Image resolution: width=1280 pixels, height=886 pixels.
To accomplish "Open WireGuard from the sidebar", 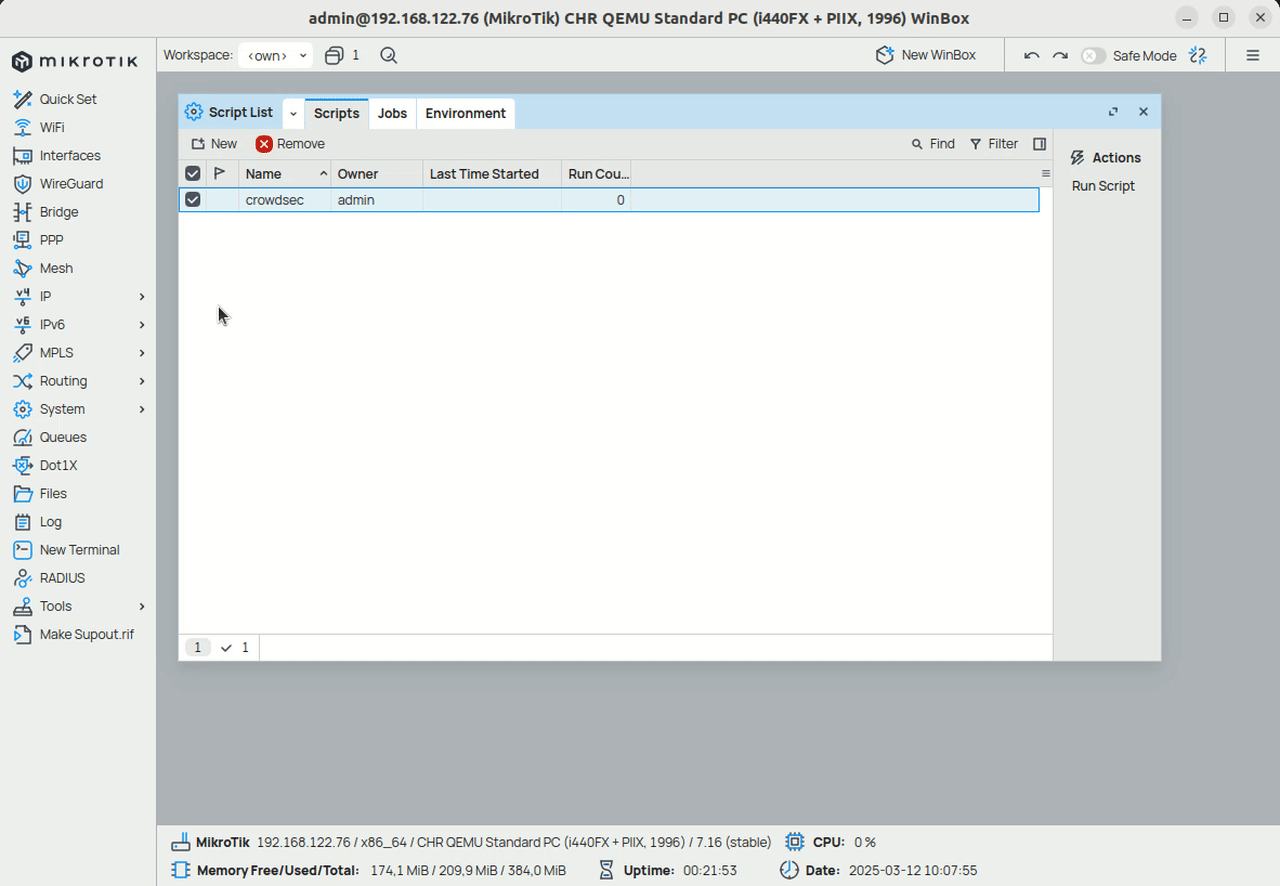I will 70,184.
